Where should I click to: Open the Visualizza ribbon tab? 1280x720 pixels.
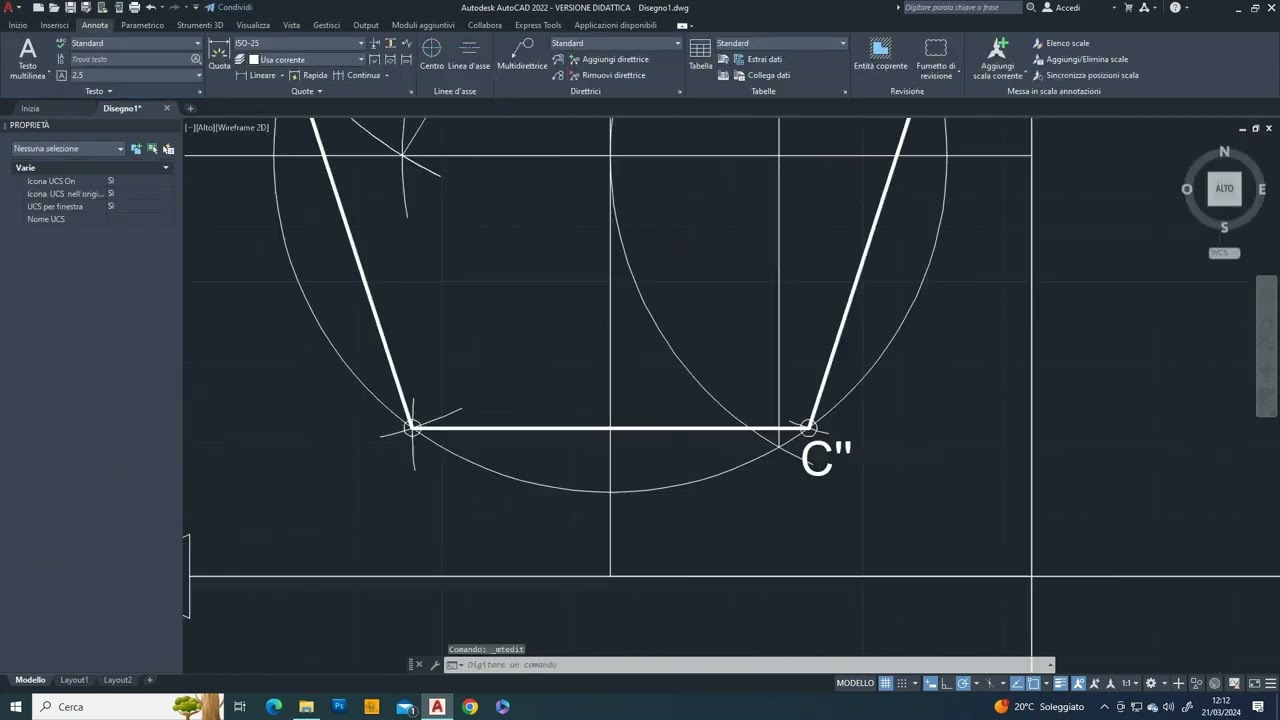253,25
